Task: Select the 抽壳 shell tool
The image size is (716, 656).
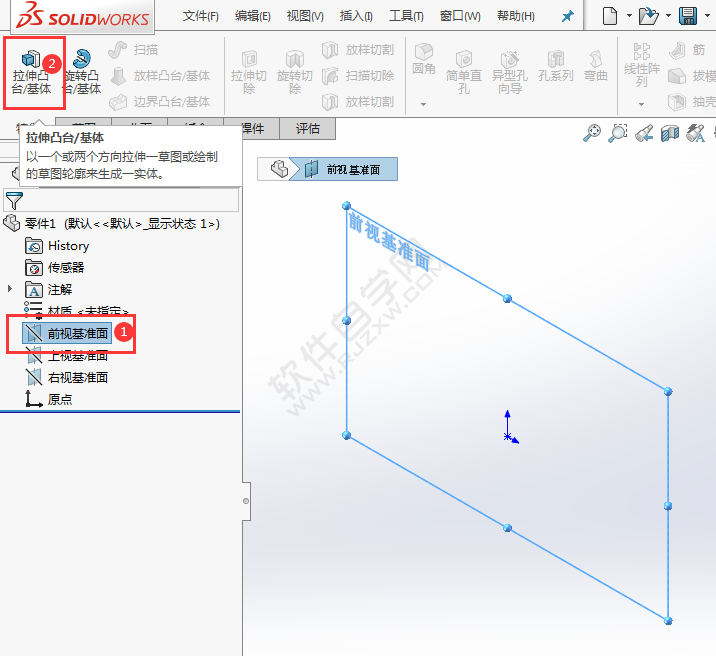Action: [x=692, y=102]
